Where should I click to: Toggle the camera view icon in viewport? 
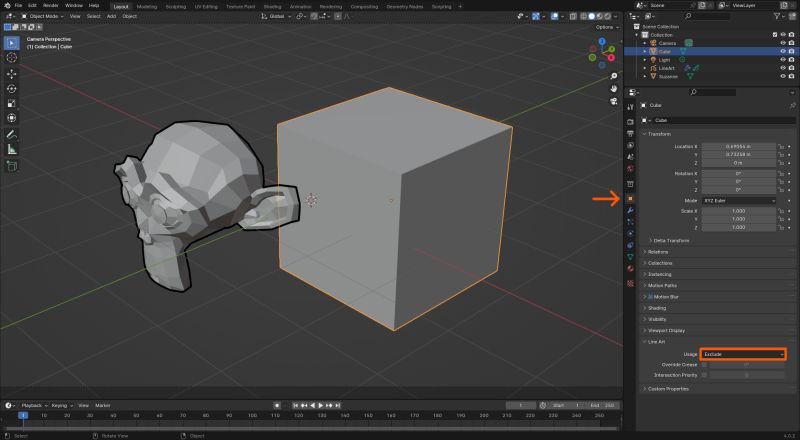coord(613,102)
